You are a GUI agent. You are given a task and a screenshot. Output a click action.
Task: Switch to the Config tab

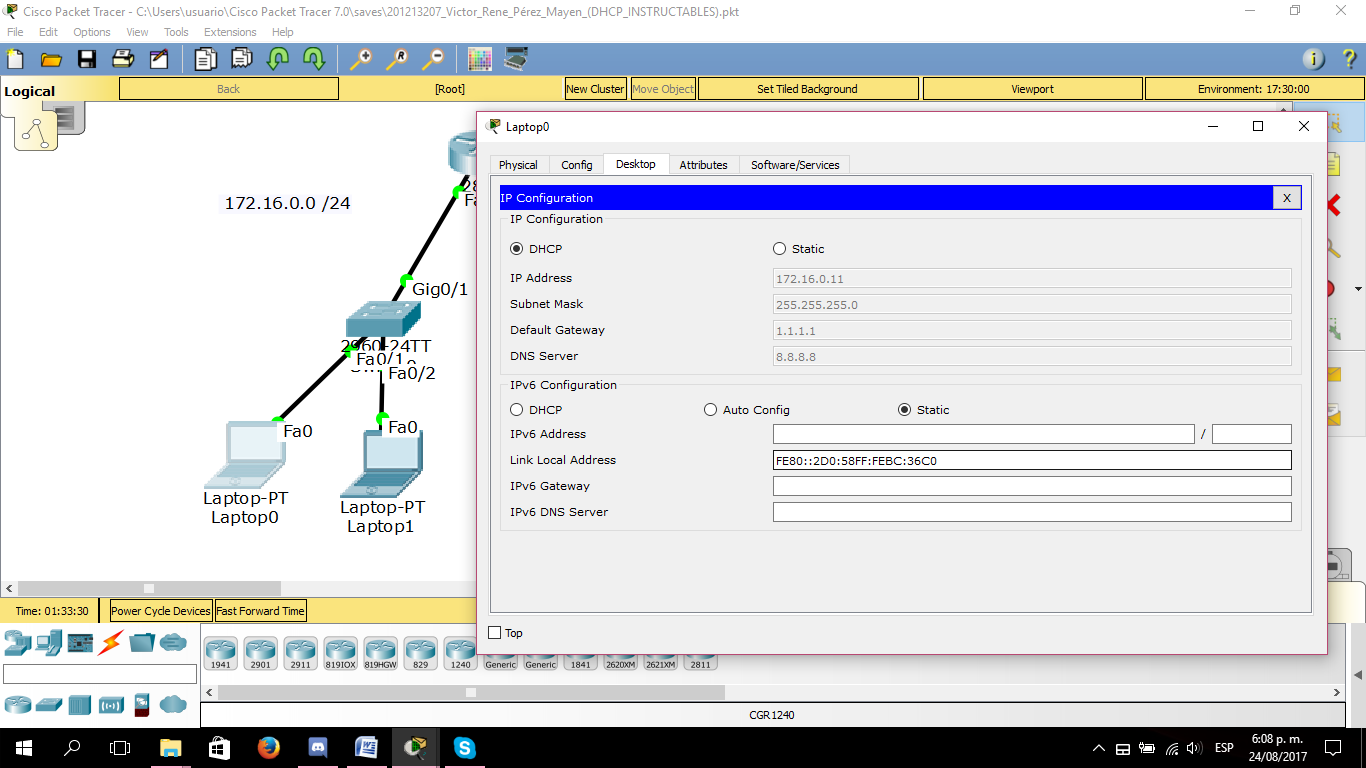(576, 164)
